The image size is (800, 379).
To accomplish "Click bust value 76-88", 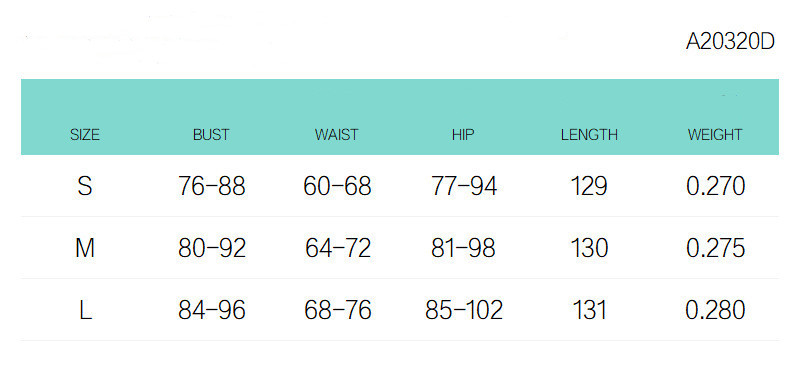I will [212, 186].
